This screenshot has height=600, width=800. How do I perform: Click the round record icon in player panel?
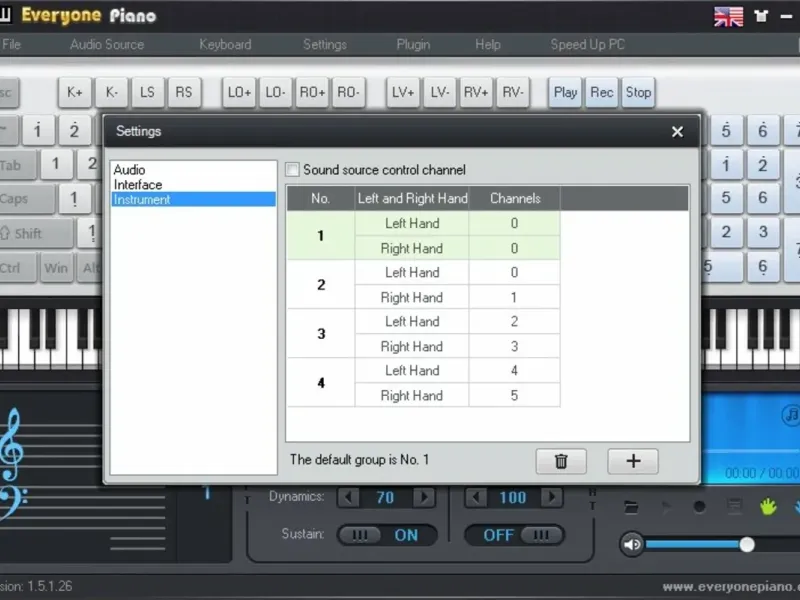point(699,507)
